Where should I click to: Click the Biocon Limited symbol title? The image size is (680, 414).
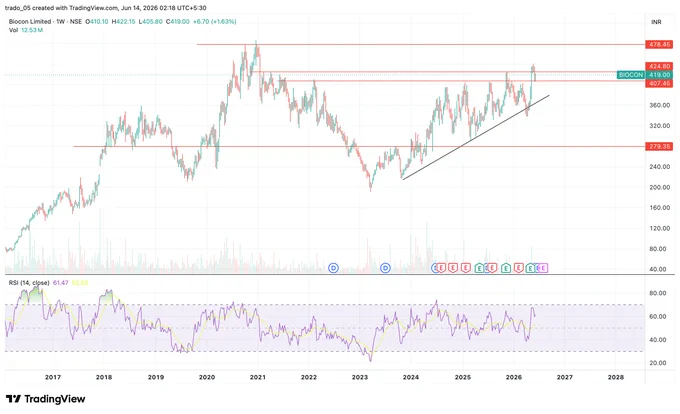29,21
